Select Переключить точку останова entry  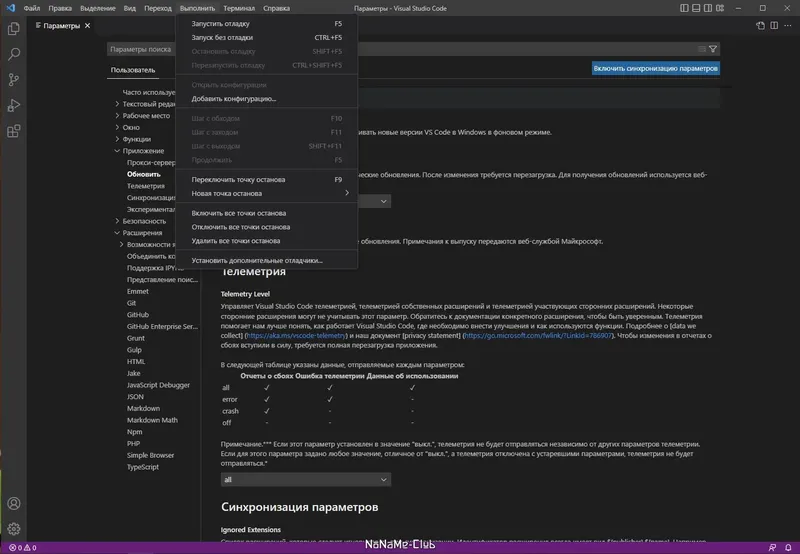point(266,180)
